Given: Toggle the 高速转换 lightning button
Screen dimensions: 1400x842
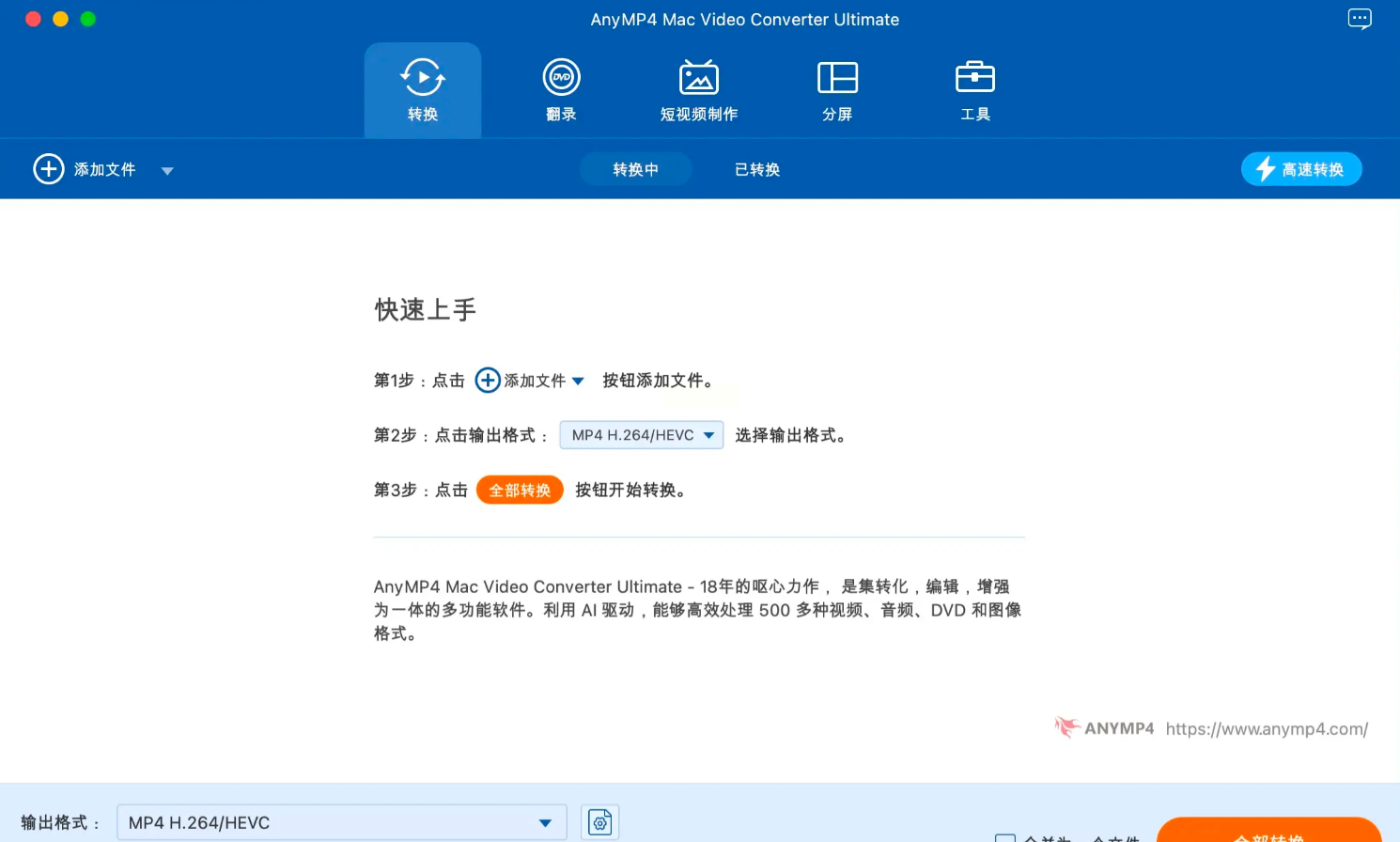Looking at the screenshot, I should [1301, 169].
